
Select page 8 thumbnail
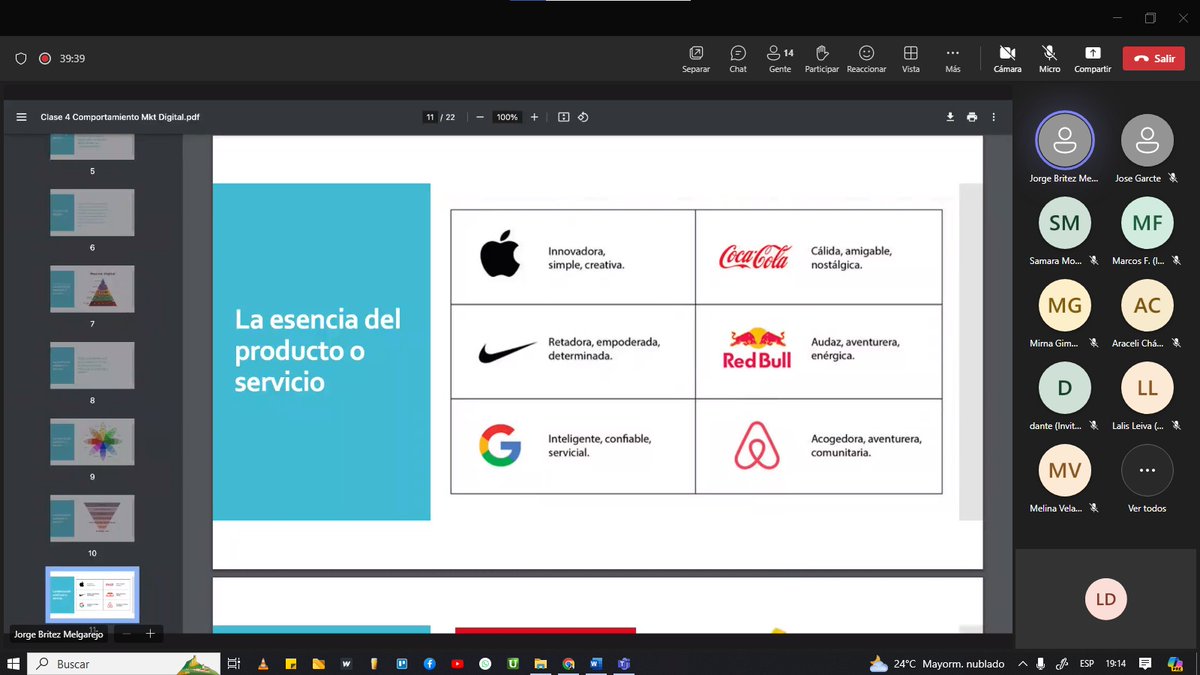(x=92, y=366)
